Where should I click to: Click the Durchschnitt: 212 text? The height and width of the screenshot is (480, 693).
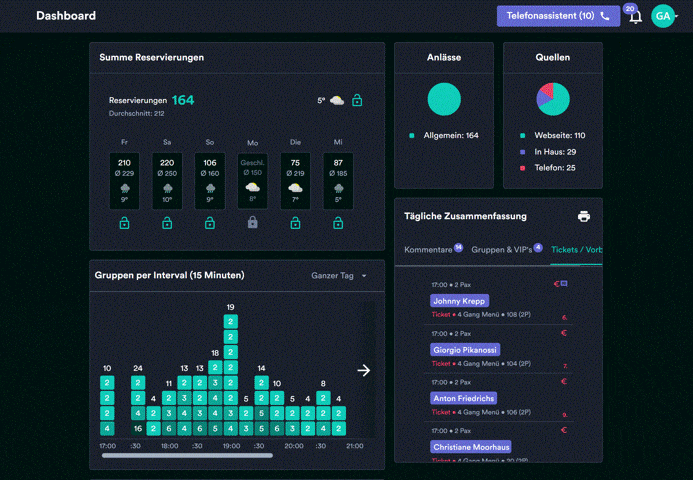tap(137, 114)
